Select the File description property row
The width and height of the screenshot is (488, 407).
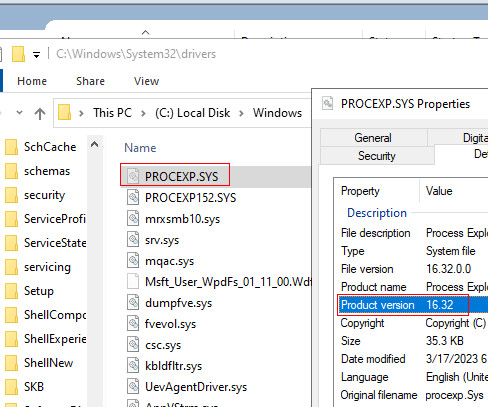[413, 233]
